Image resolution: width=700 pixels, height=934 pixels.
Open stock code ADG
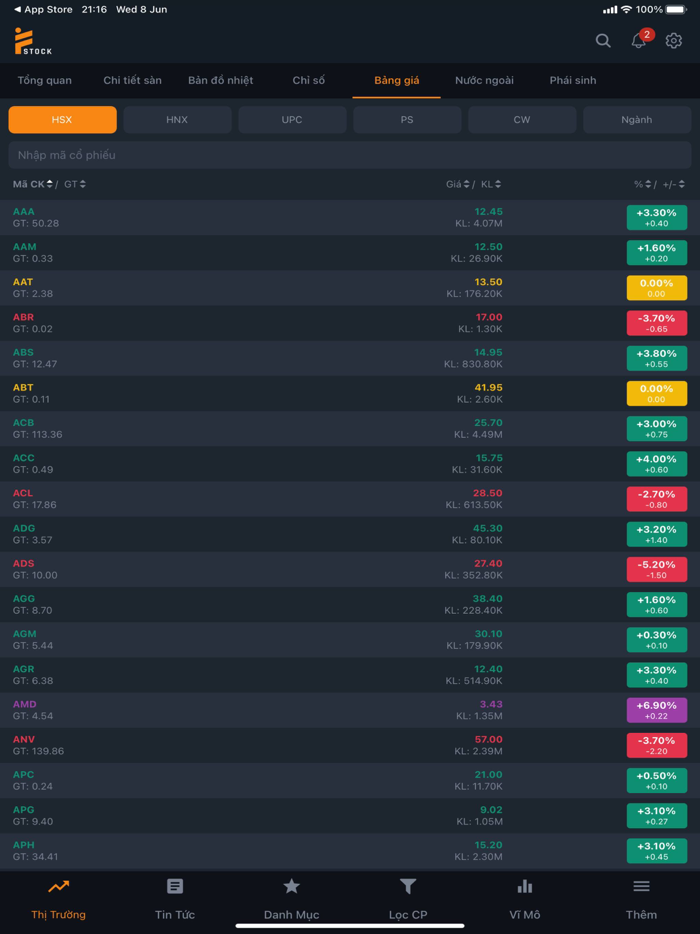coord(24,528)
